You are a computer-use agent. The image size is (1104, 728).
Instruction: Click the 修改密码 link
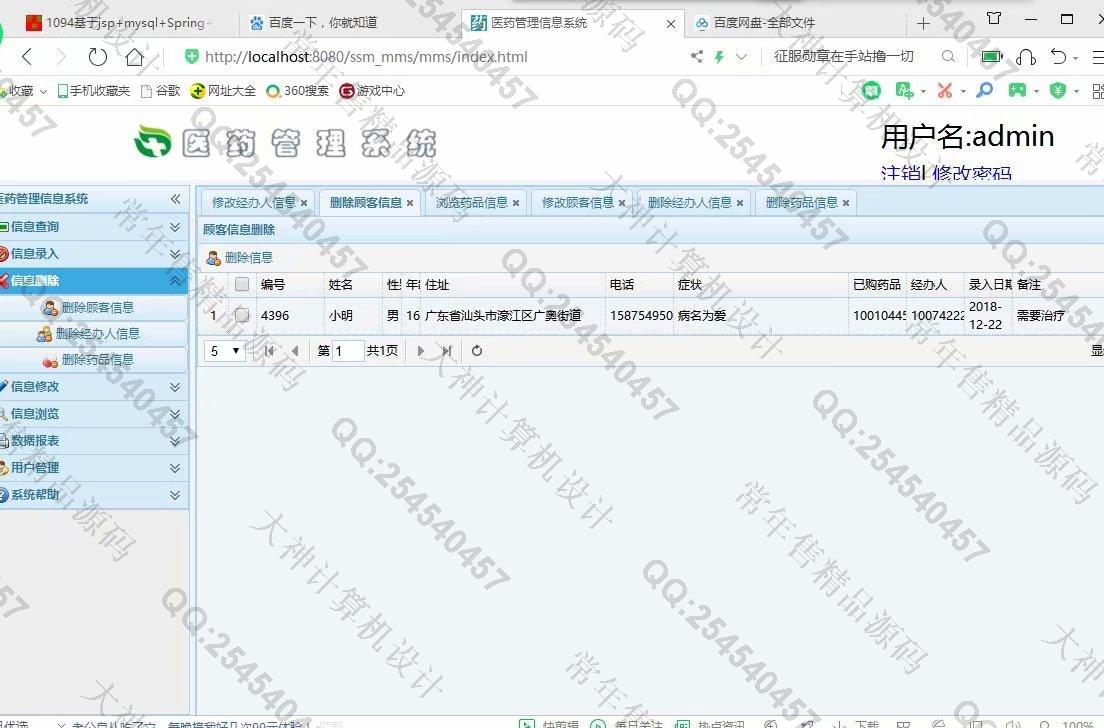tap(971, 174)
